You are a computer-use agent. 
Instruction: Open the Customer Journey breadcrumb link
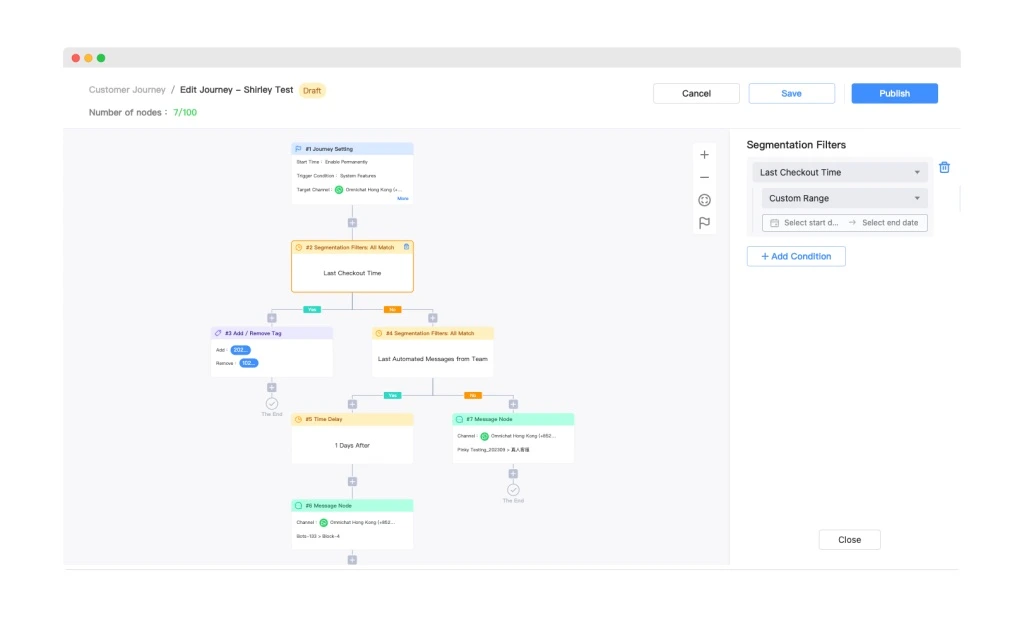128,88
